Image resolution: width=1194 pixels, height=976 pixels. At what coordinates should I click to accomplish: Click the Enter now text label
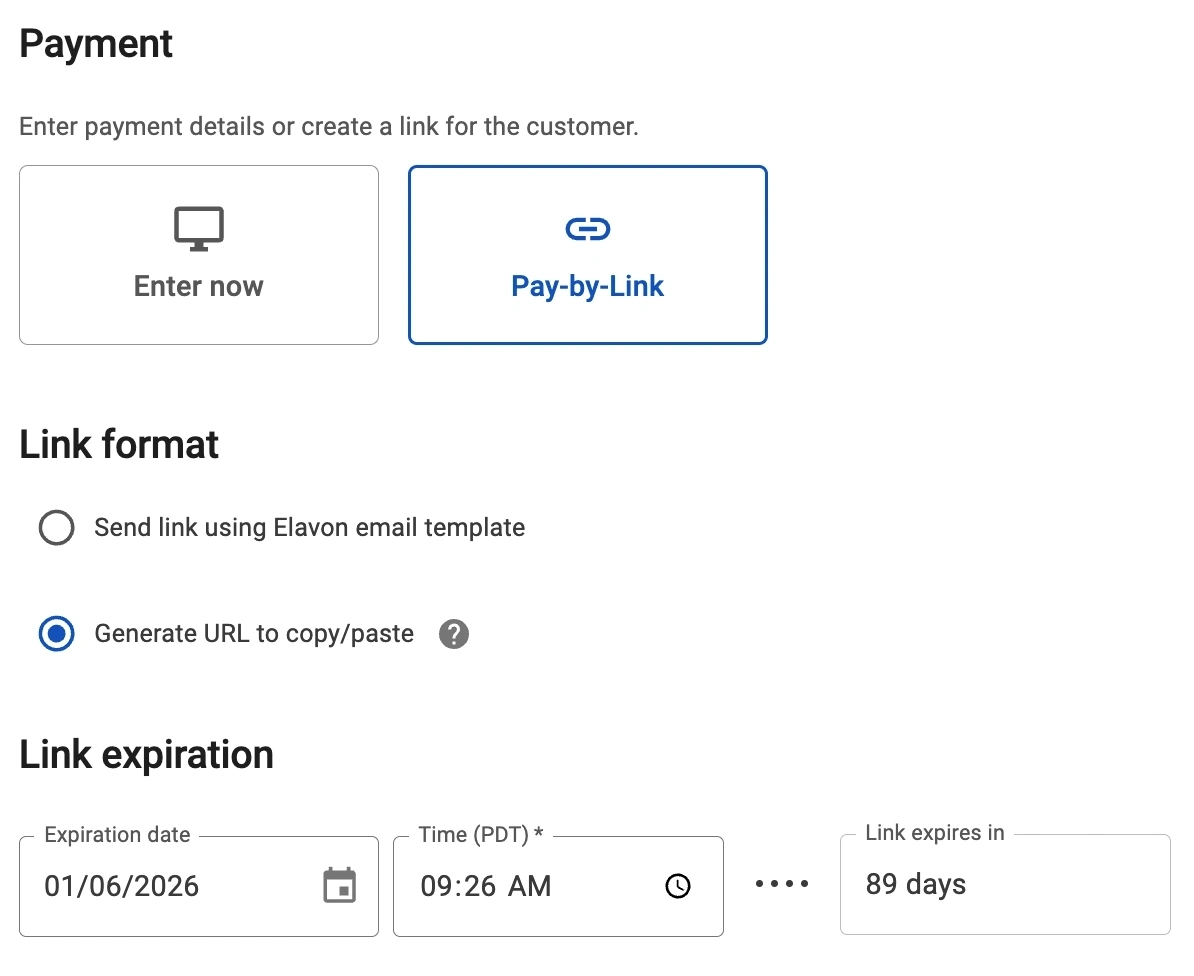(x=198, y=286)
